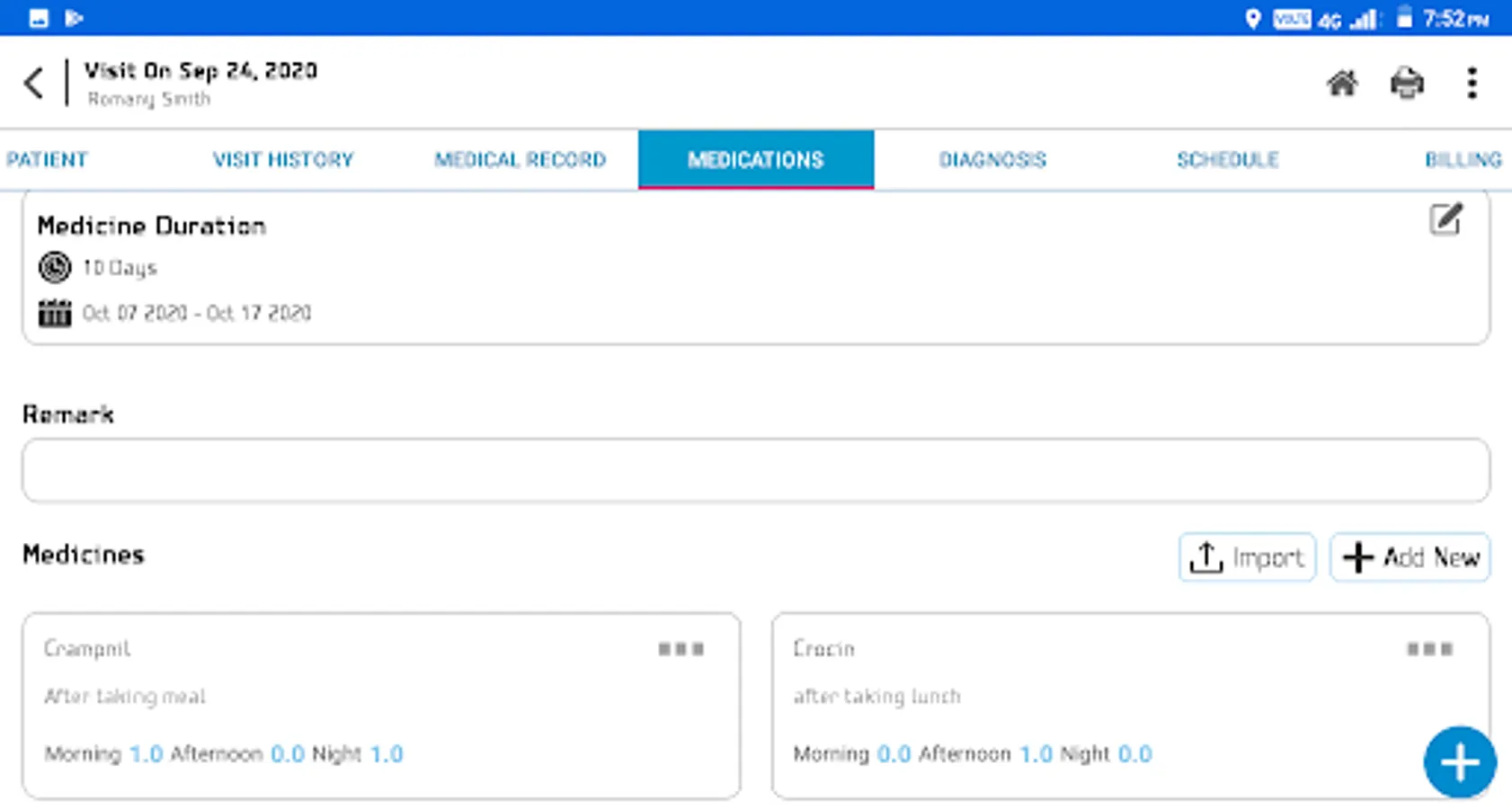
Task: Select the Medications tab
Action: click(x=756, y=160)
